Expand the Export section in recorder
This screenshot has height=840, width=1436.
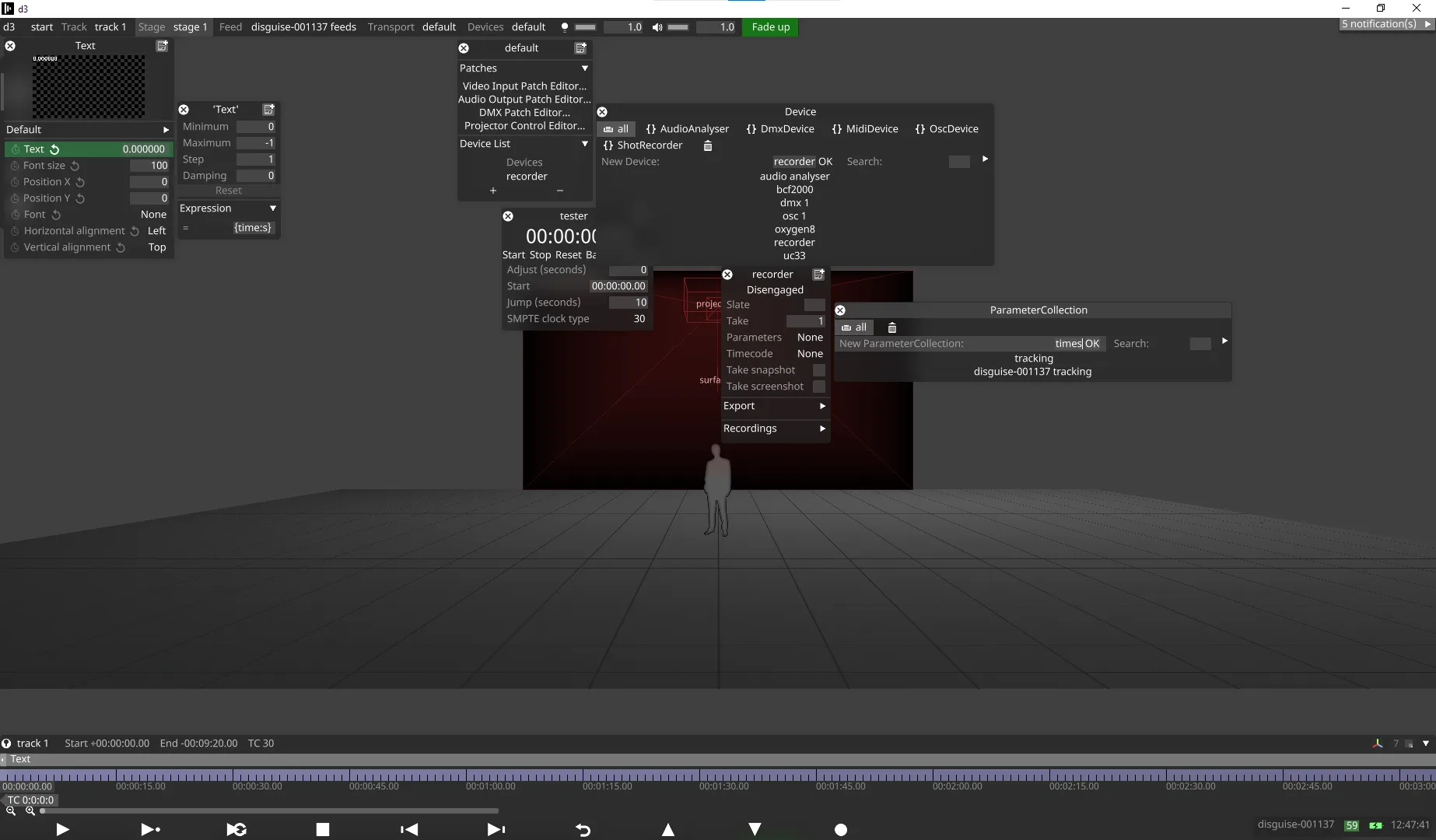[x=774, y=406]
